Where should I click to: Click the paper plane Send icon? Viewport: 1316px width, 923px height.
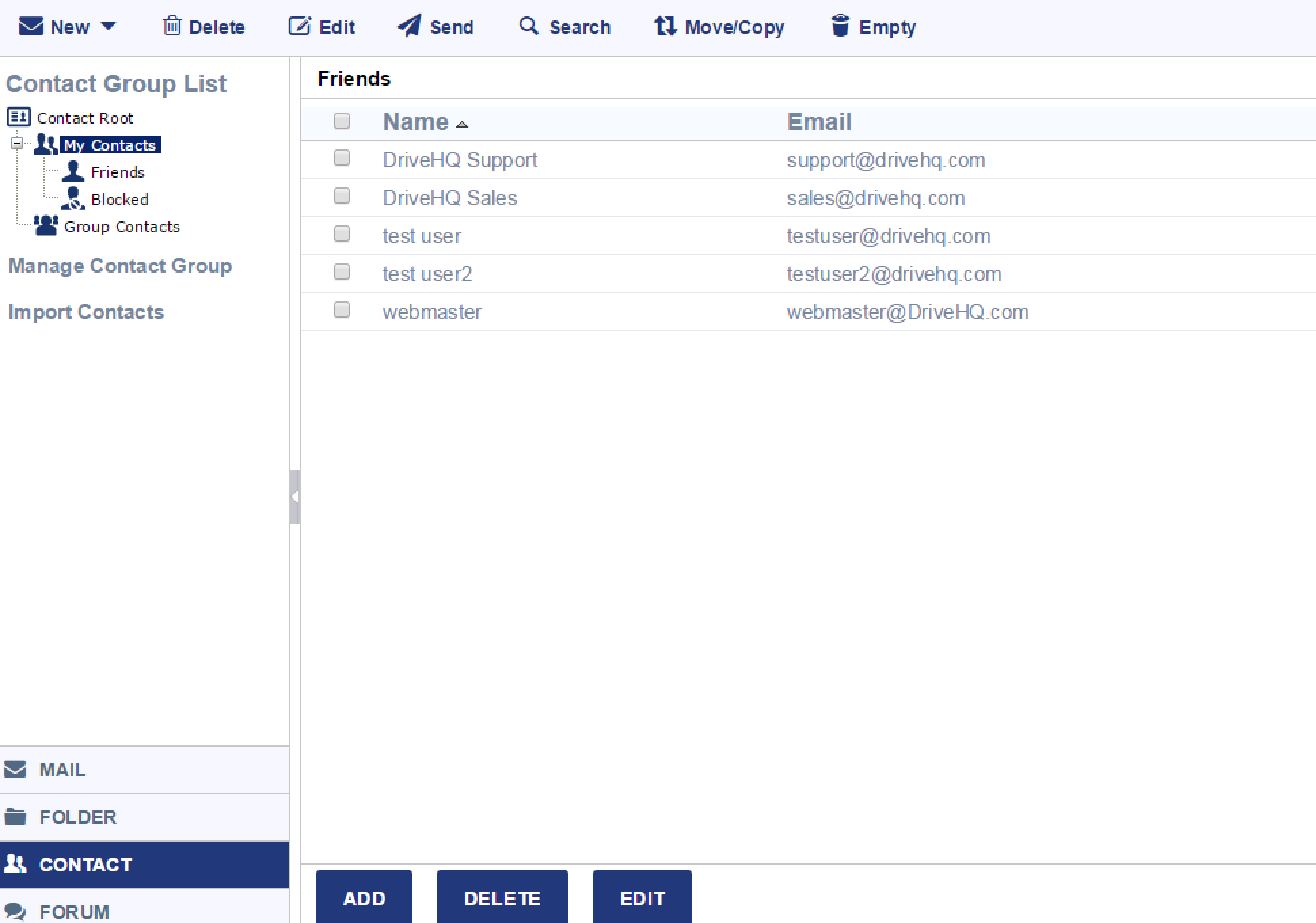pyautogui.click(x=409, y=26)
